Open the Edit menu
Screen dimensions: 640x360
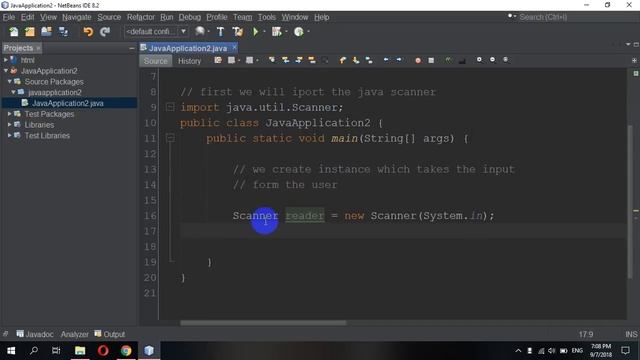(x=27, y=17)
